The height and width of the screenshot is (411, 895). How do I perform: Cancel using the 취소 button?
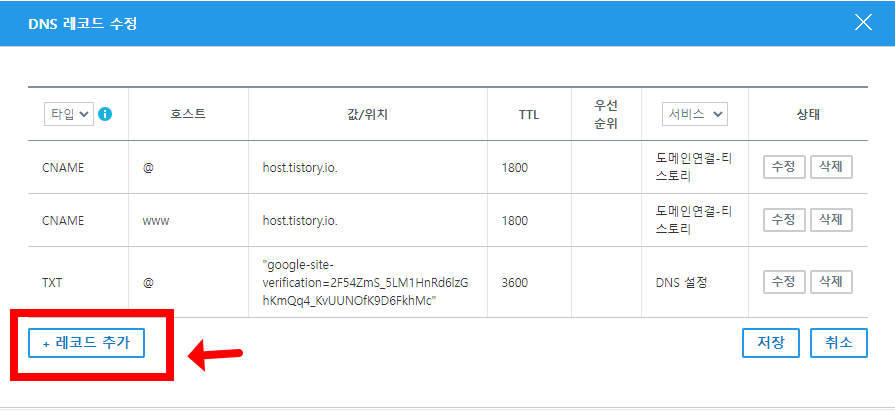click(838, 342)
